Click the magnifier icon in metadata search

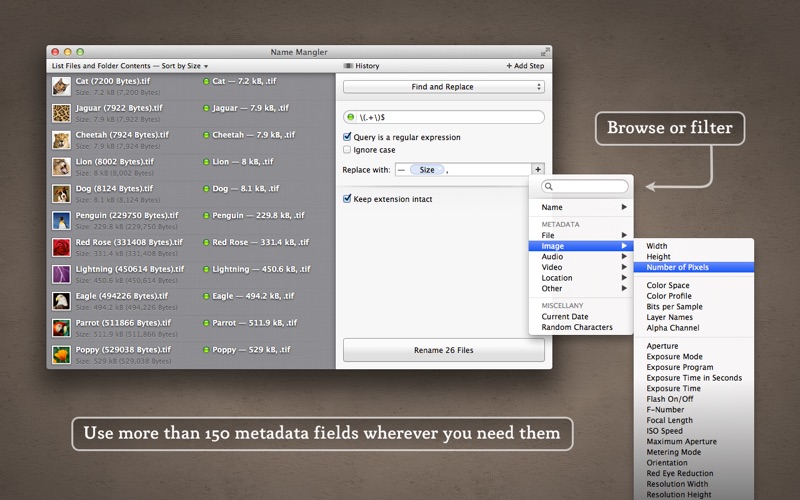549,187
